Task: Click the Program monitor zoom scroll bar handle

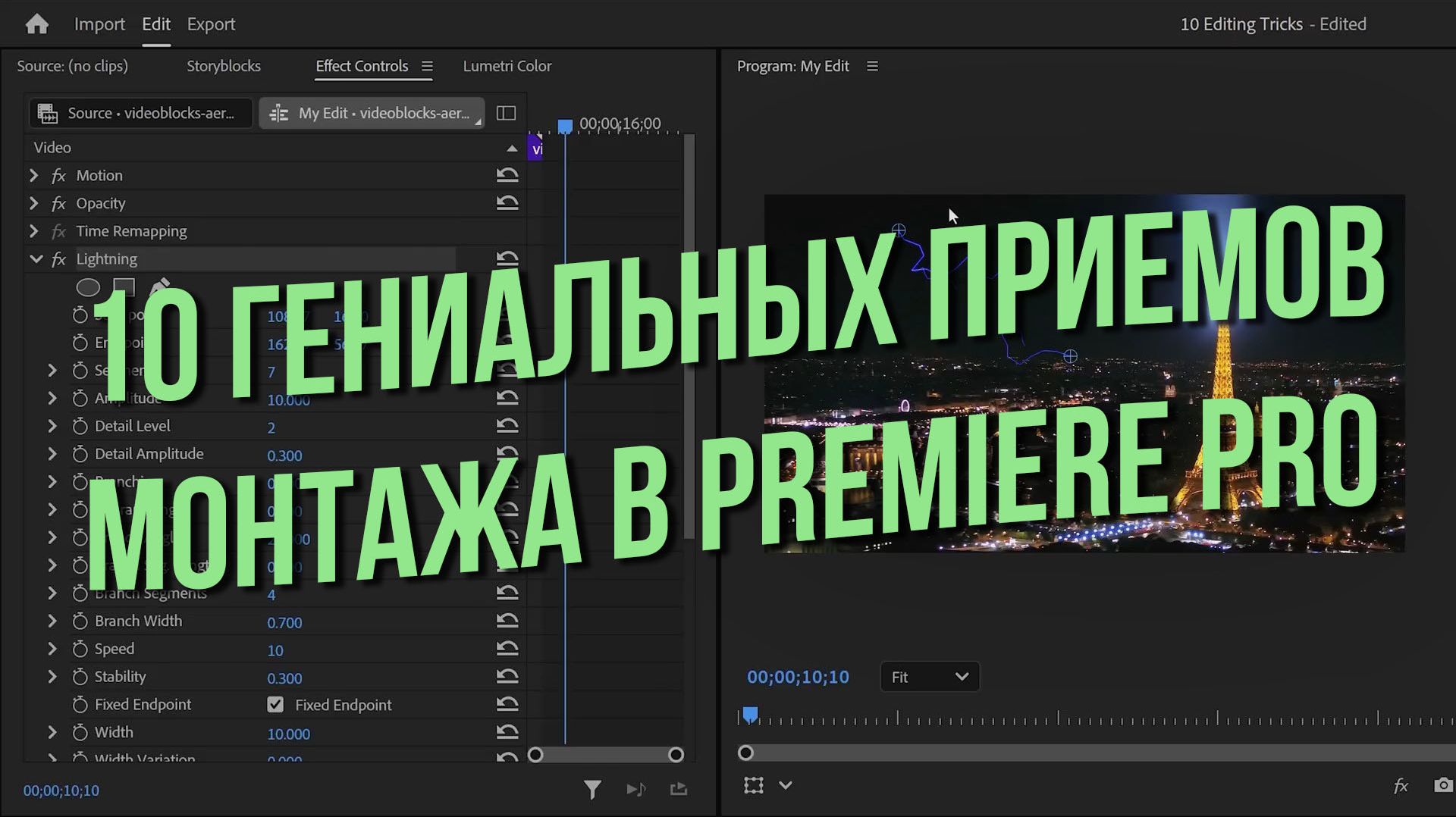Action: coord(745,753)
